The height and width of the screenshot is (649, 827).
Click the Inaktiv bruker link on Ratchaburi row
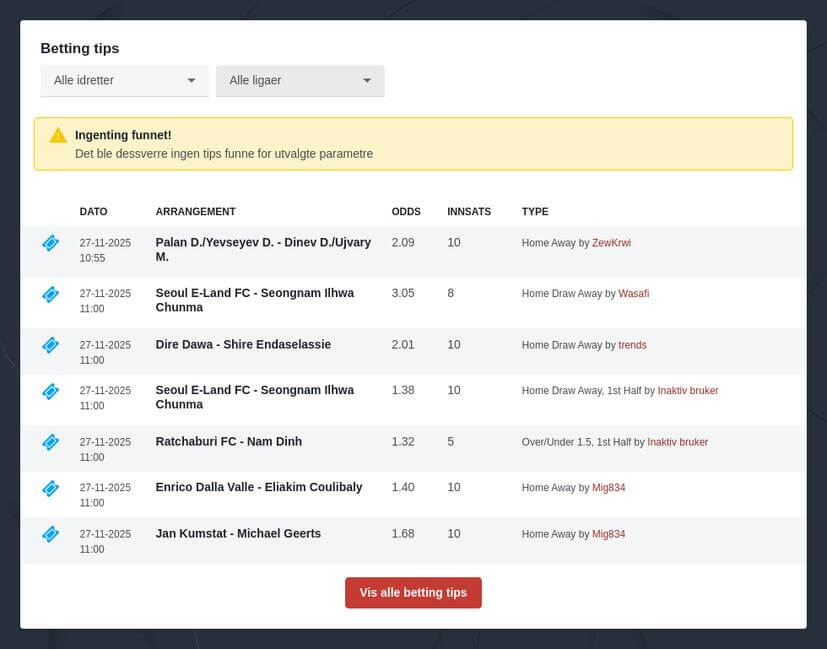(x=678, y=442)
